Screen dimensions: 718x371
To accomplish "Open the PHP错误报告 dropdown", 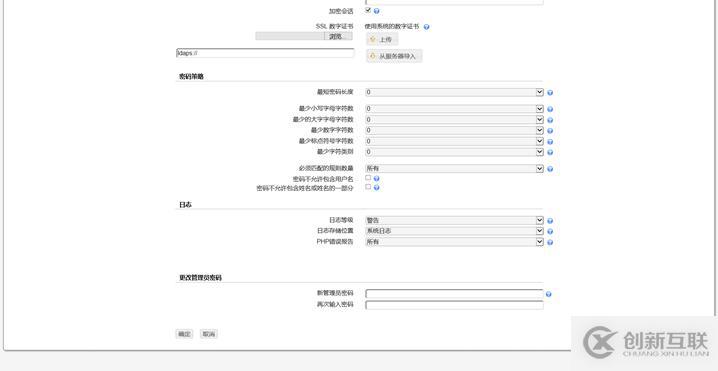I will tap(454, 242).
